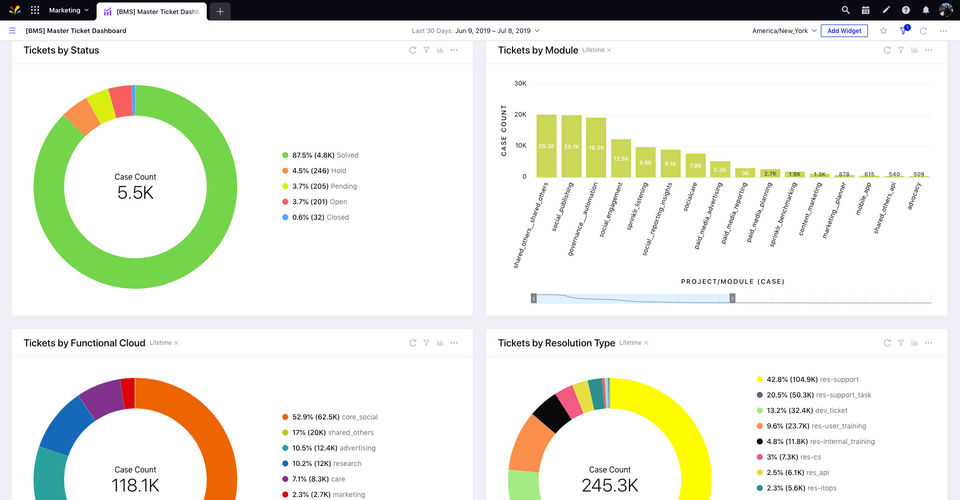Refresh Tickets by Module widget
This screenshot has height=500, width=960.
coord(887,50)
